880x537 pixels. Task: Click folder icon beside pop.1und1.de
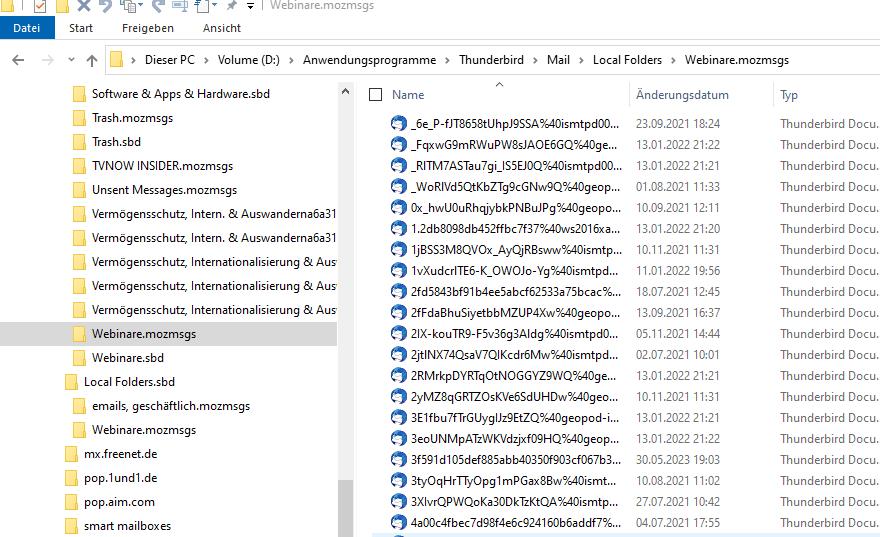(71, 478)
